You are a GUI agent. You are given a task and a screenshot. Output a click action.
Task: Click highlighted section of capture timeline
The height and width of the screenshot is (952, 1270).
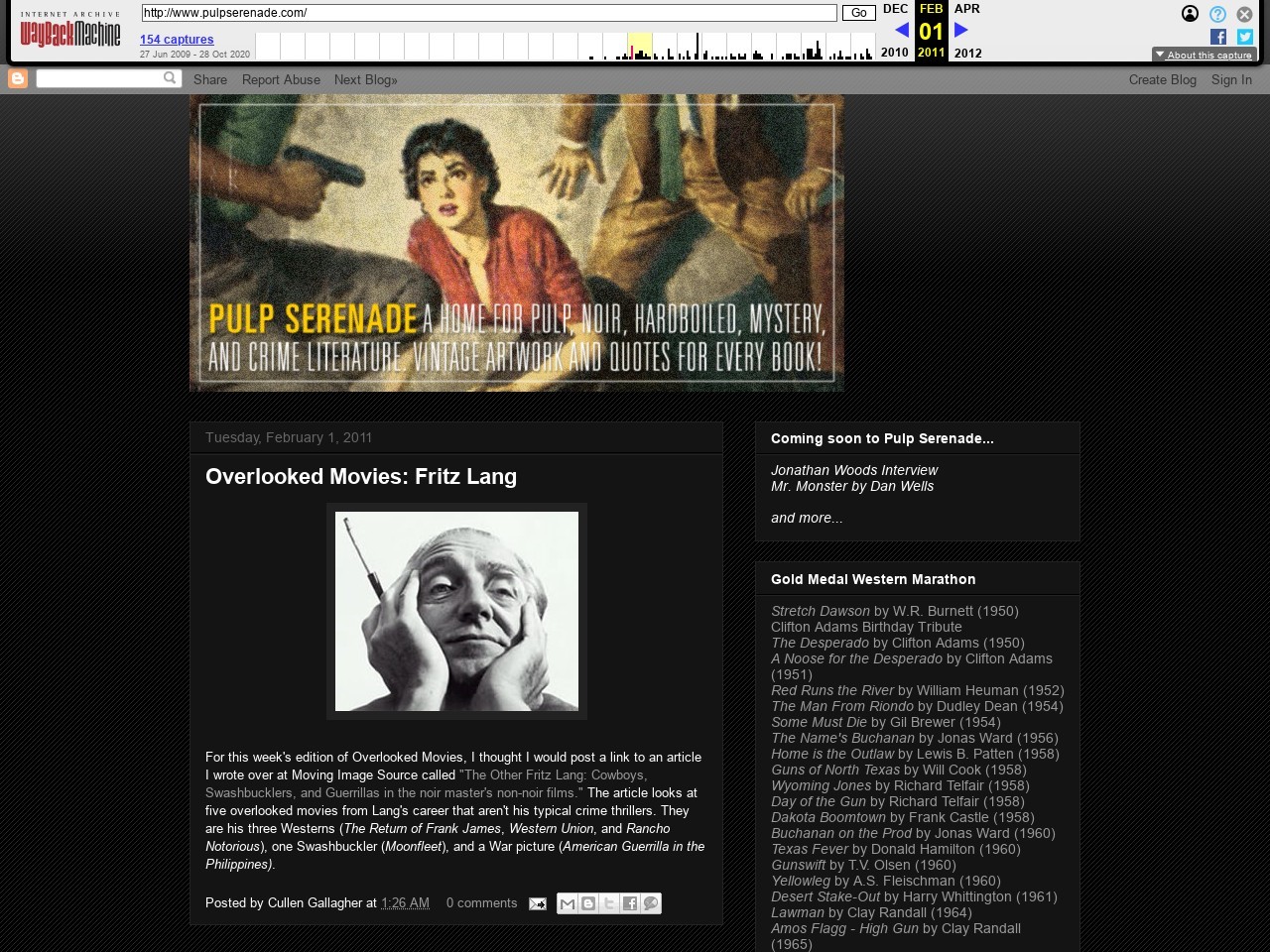click(x=639, y=47)
